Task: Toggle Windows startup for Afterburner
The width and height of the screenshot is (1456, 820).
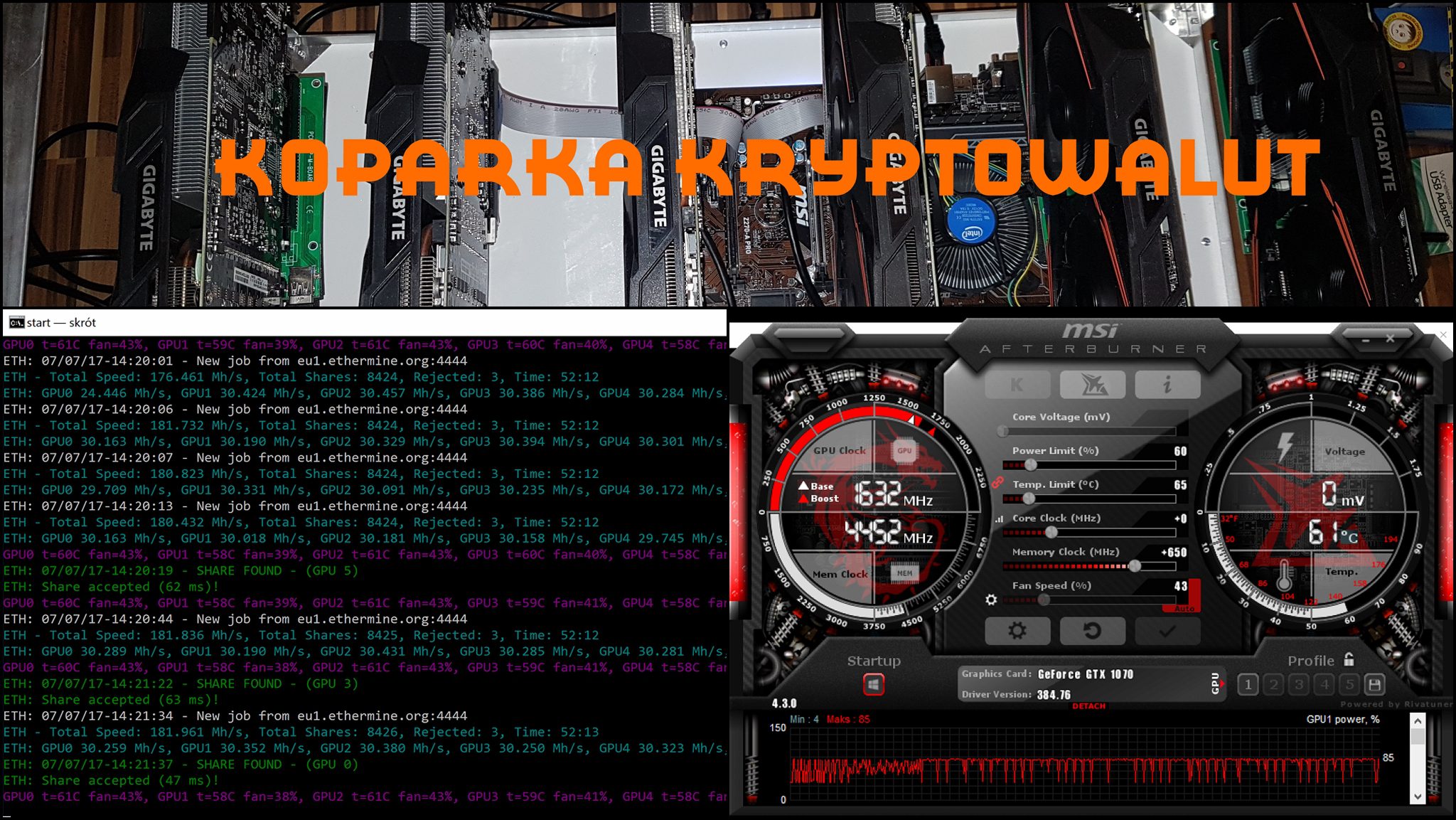Action: (874, 686)
